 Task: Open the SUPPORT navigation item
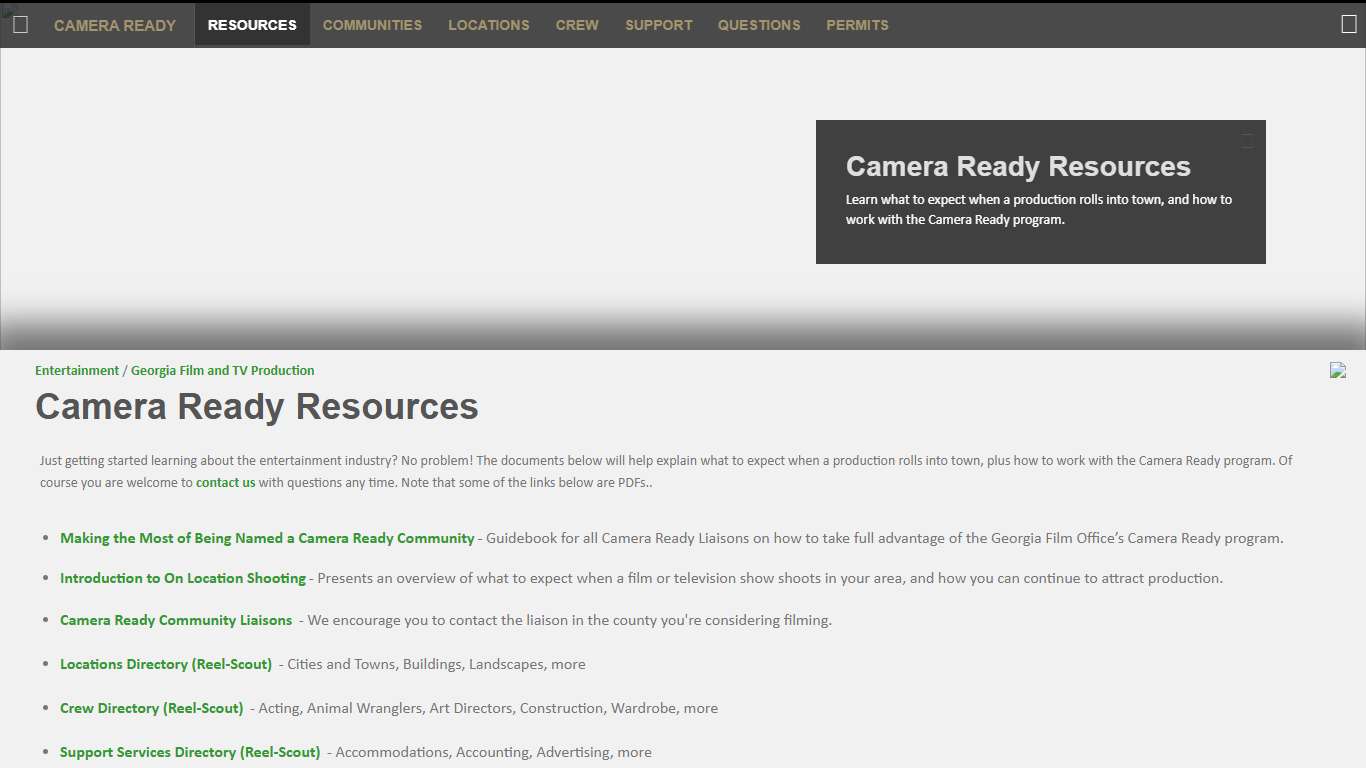coord(658,25)
